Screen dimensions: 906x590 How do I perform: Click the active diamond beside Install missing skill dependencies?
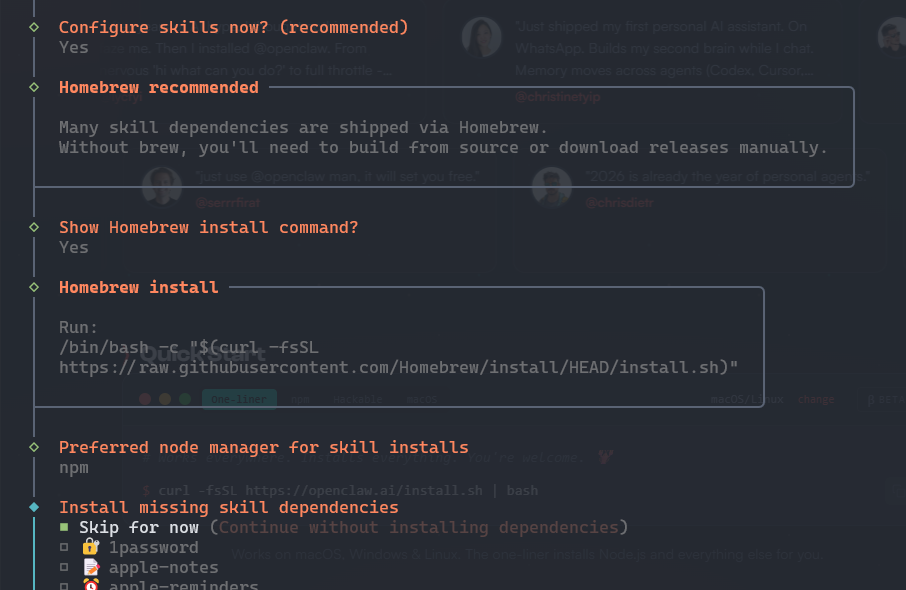[x=34, y=507]
